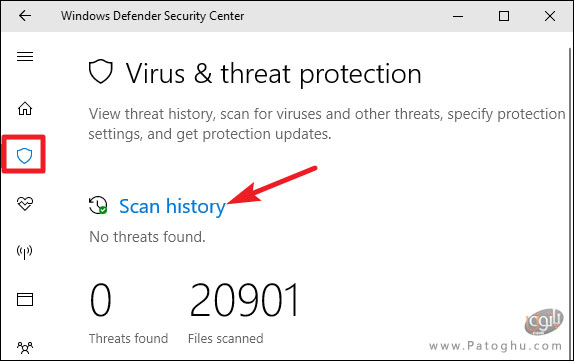
Task: Minimize the Windows Defender Security Center window
Action: pos(458,16)
